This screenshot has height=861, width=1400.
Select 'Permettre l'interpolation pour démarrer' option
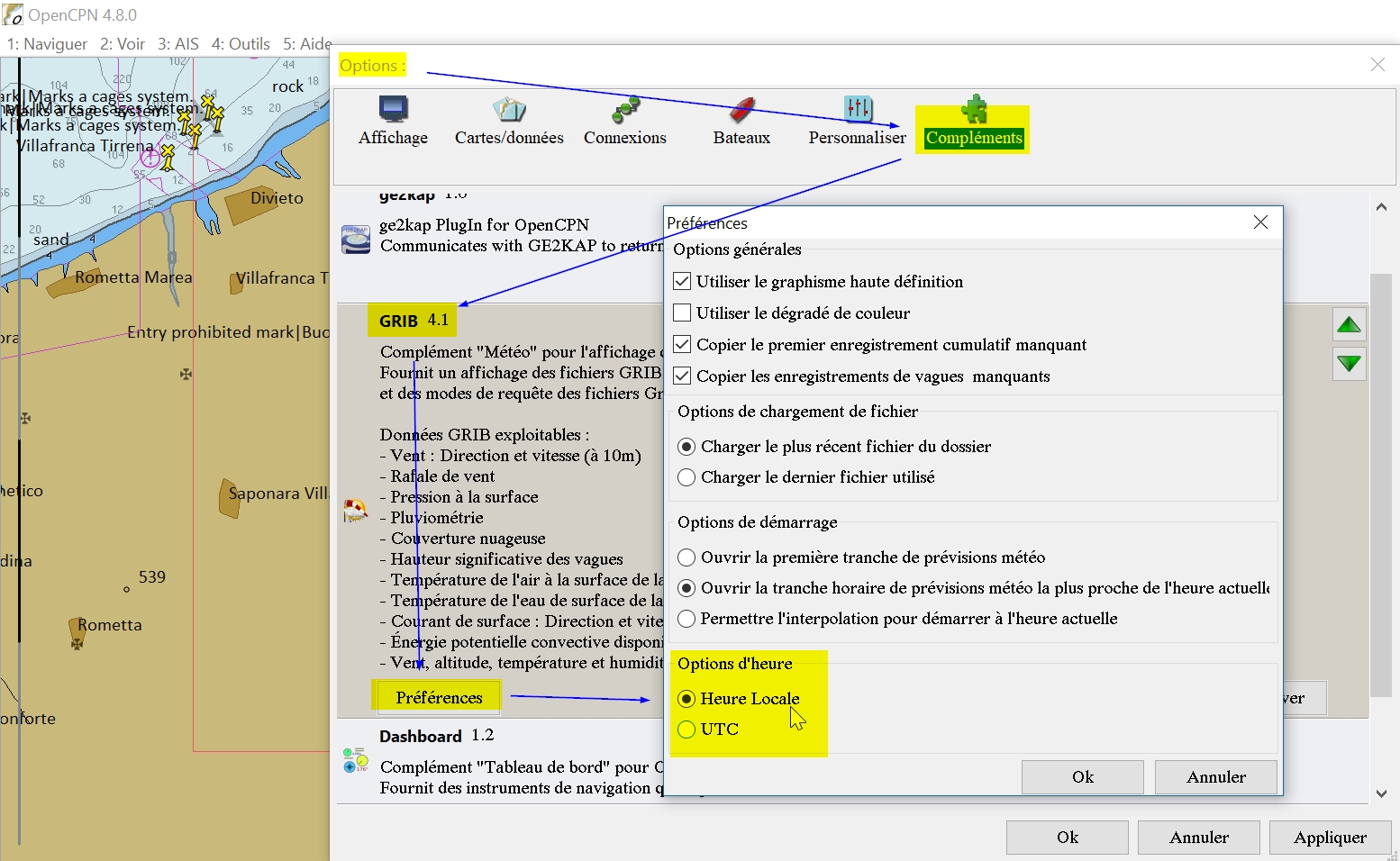(686, 619)
